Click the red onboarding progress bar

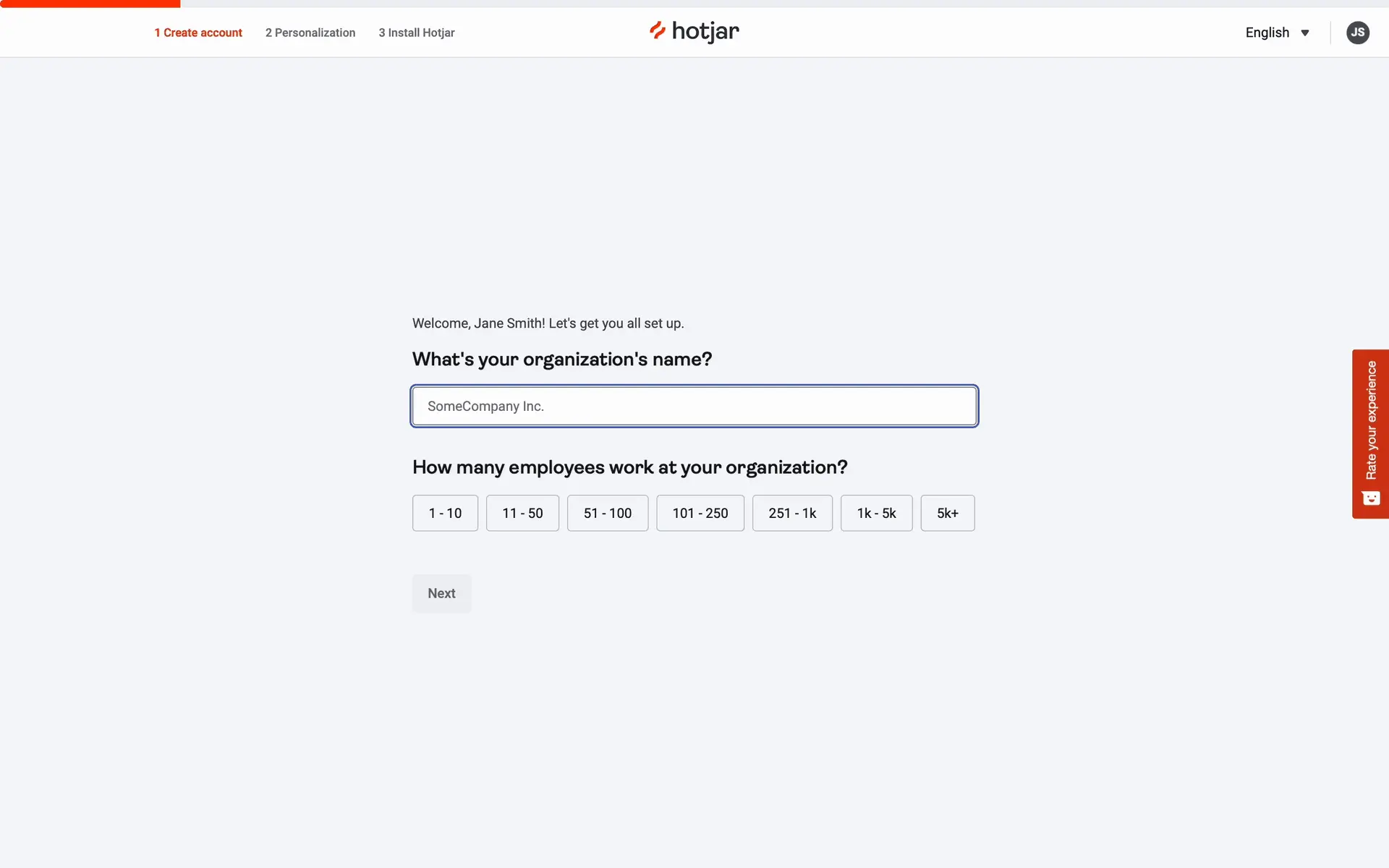coord(90,4)
